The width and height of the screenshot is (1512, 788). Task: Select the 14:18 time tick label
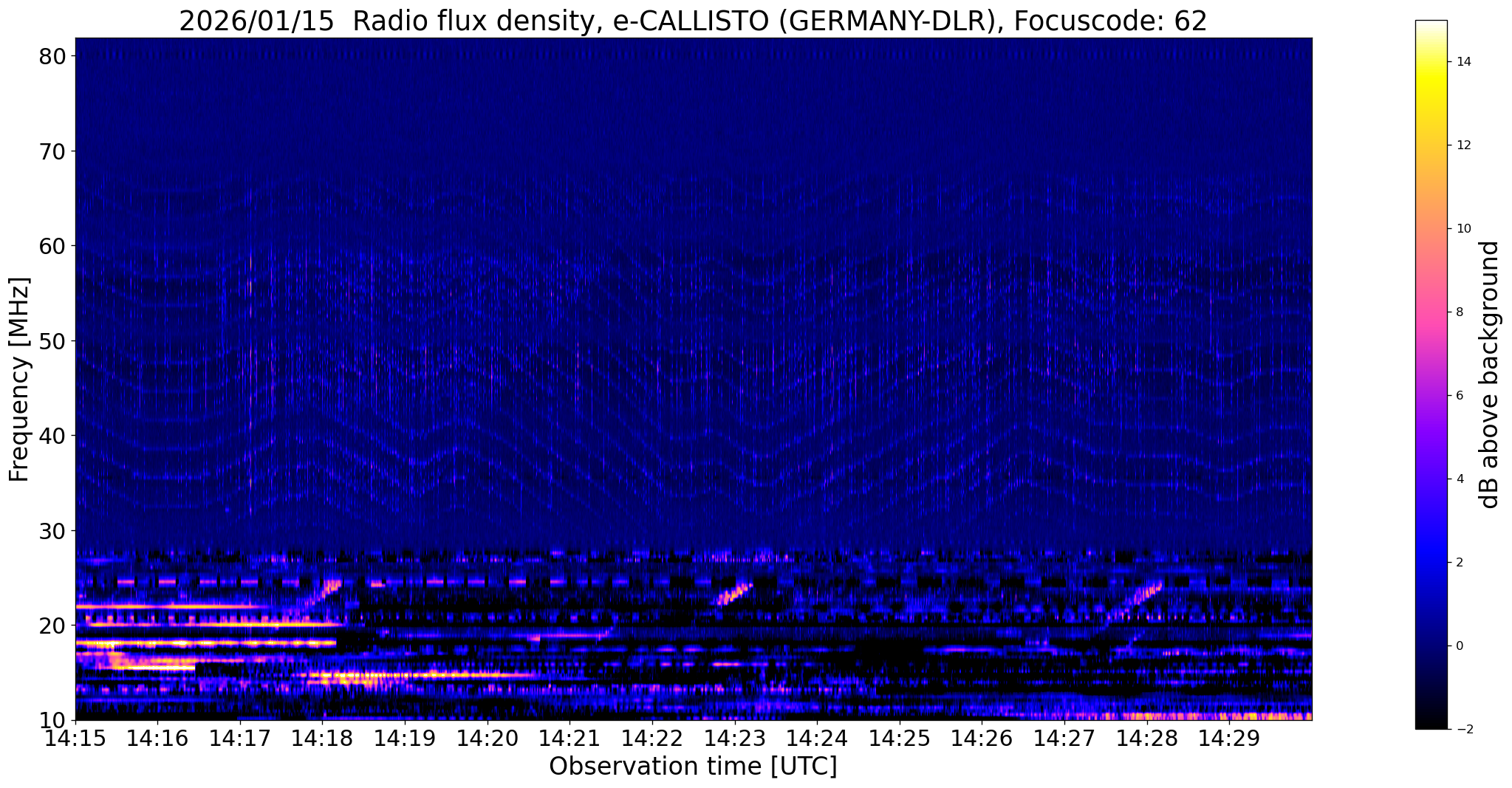point(322,738)
